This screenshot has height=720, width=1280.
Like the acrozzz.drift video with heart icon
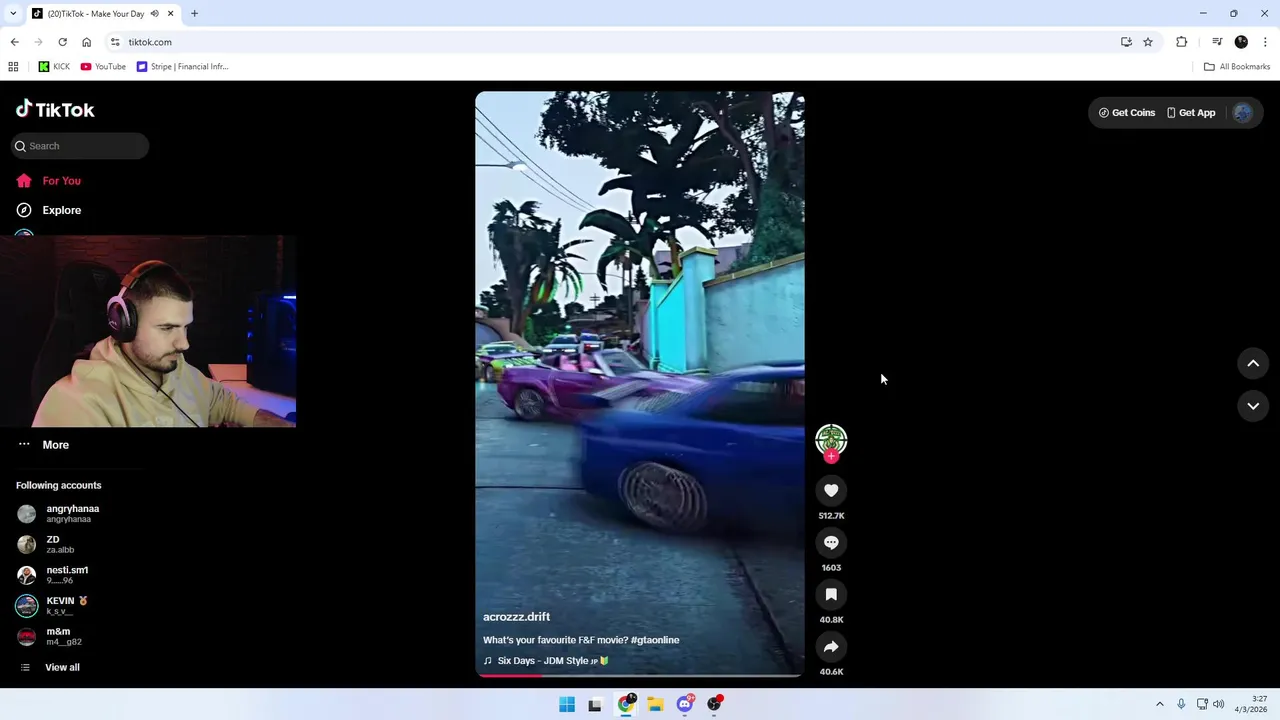(831, 490)
